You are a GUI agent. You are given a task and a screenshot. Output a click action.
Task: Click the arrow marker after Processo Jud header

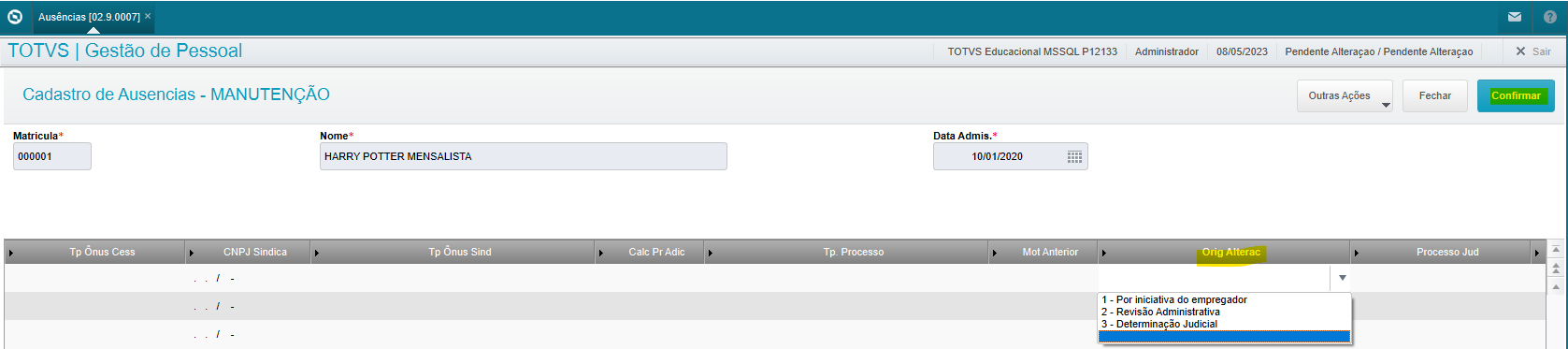1536,253
